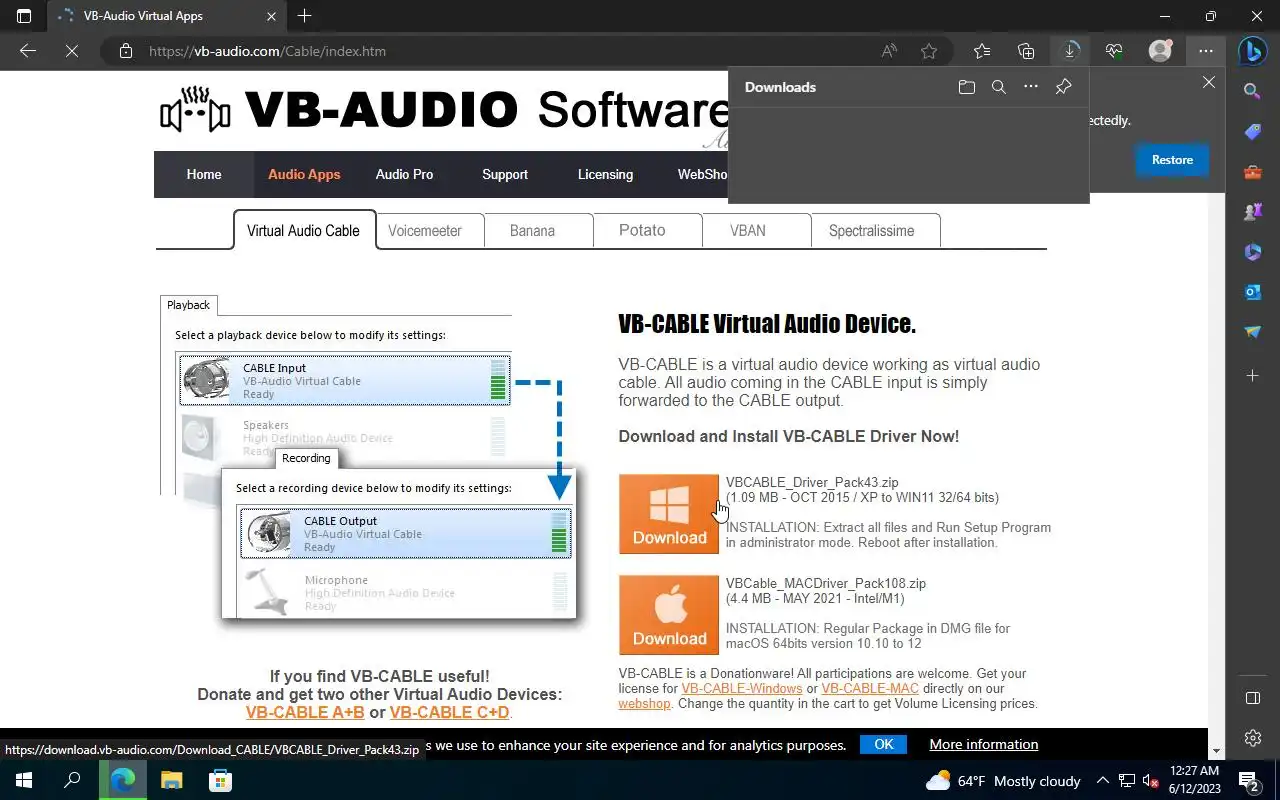Image resolution: width=1280 pixels, height=800 pixels.
Task: Open Collections toolbar icon
Action: 1026,51
